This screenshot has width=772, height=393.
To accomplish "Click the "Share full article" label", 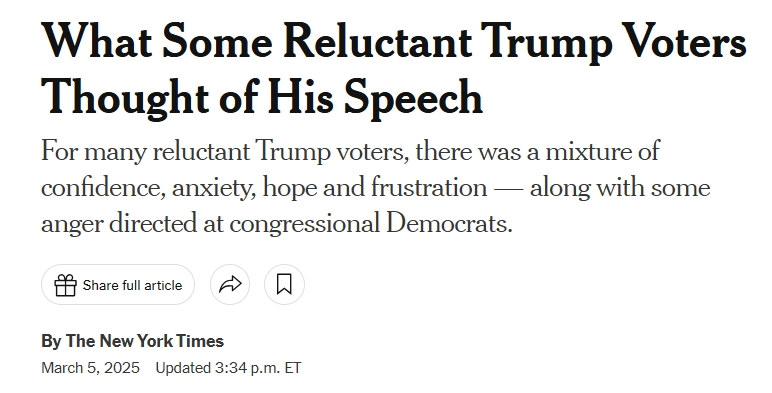I will [132, 285].
